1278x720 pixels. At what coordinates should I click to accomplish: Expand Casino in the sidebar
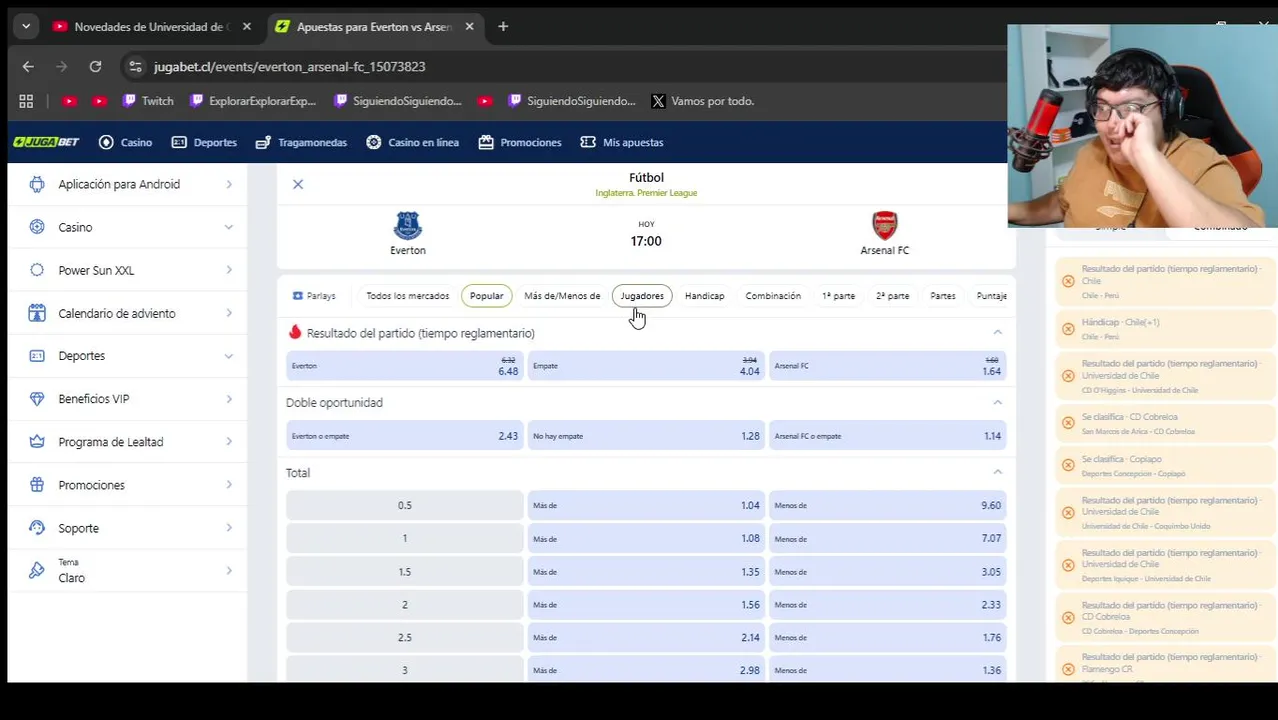(x=130, y=227)
